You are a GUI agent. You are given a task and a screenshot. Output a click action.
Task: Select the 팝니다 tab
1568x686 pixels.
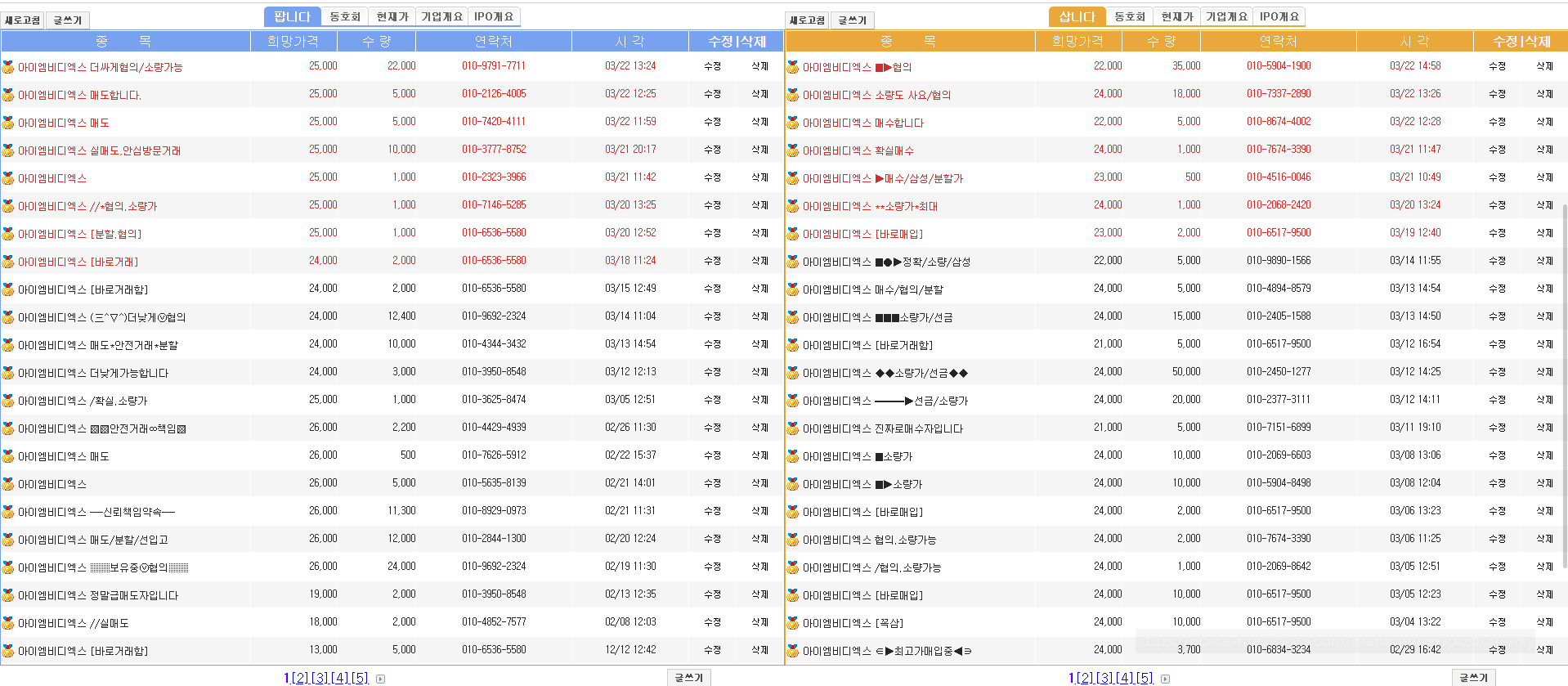293,16
